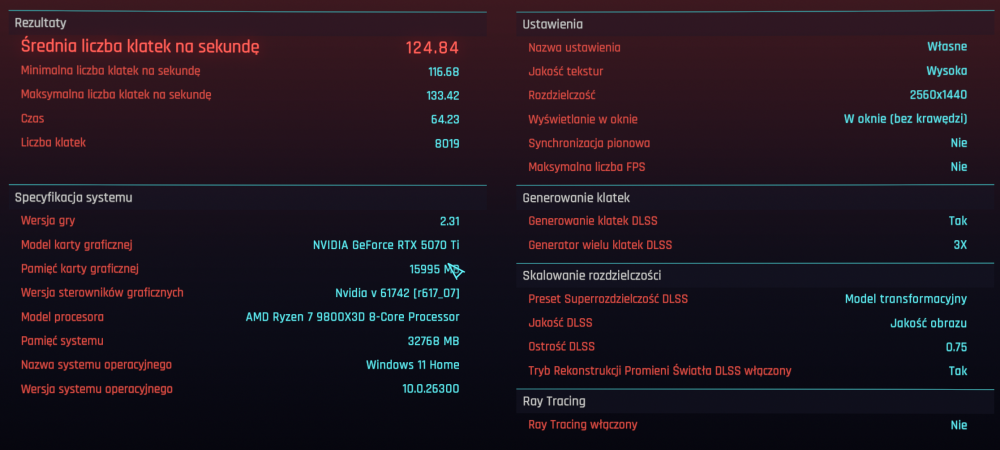Image resolution: width=1000 pixels, height=450 pixels.
Task: Select system memory value 32768 MB
Action: (434, 341)
